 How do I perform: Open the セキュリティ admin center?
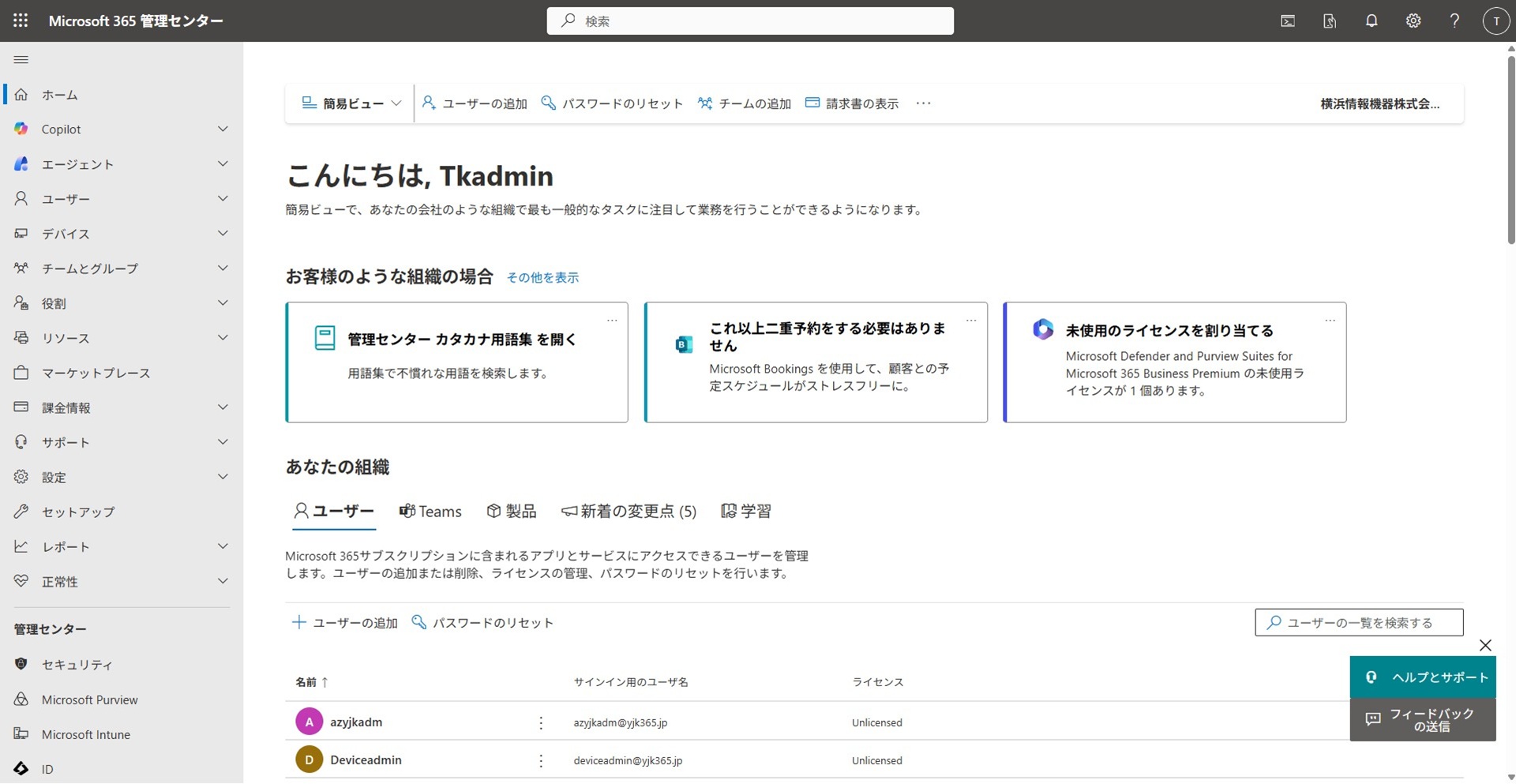click(77, 665)
